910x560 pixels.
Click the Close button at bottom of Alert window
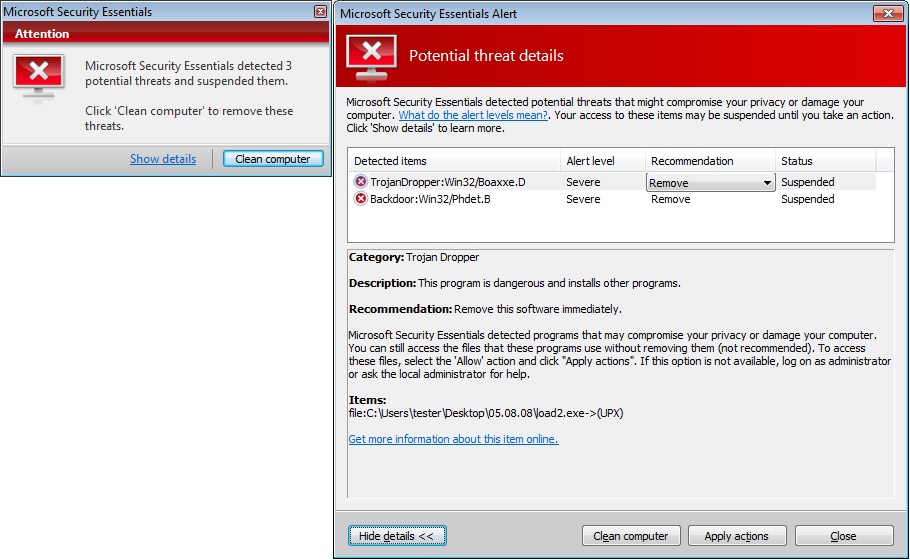pos(843,536)
